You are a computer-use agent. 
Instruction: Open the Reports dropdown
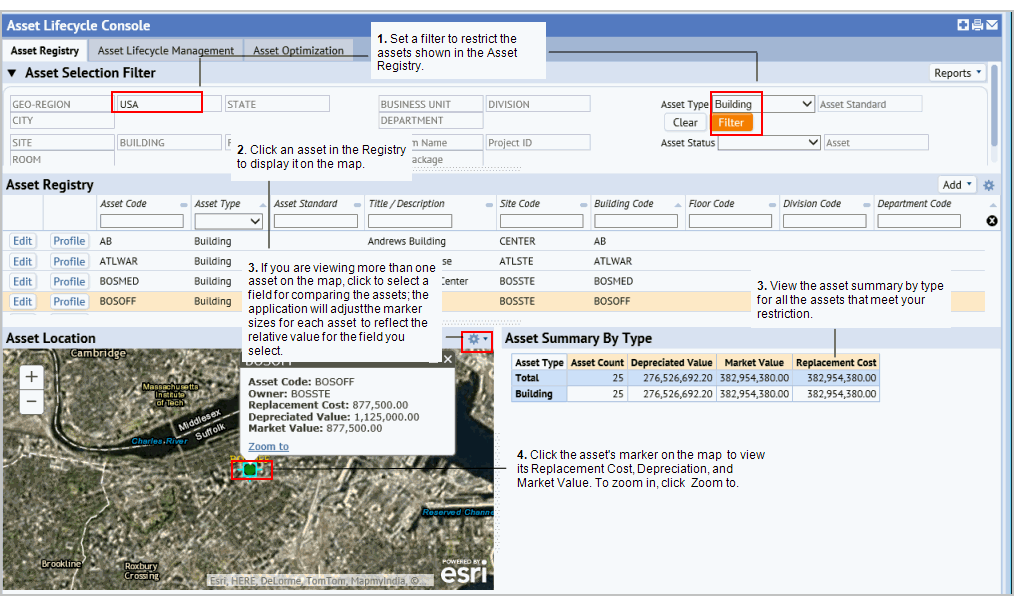pyautogui.click(x=956, y=72)
